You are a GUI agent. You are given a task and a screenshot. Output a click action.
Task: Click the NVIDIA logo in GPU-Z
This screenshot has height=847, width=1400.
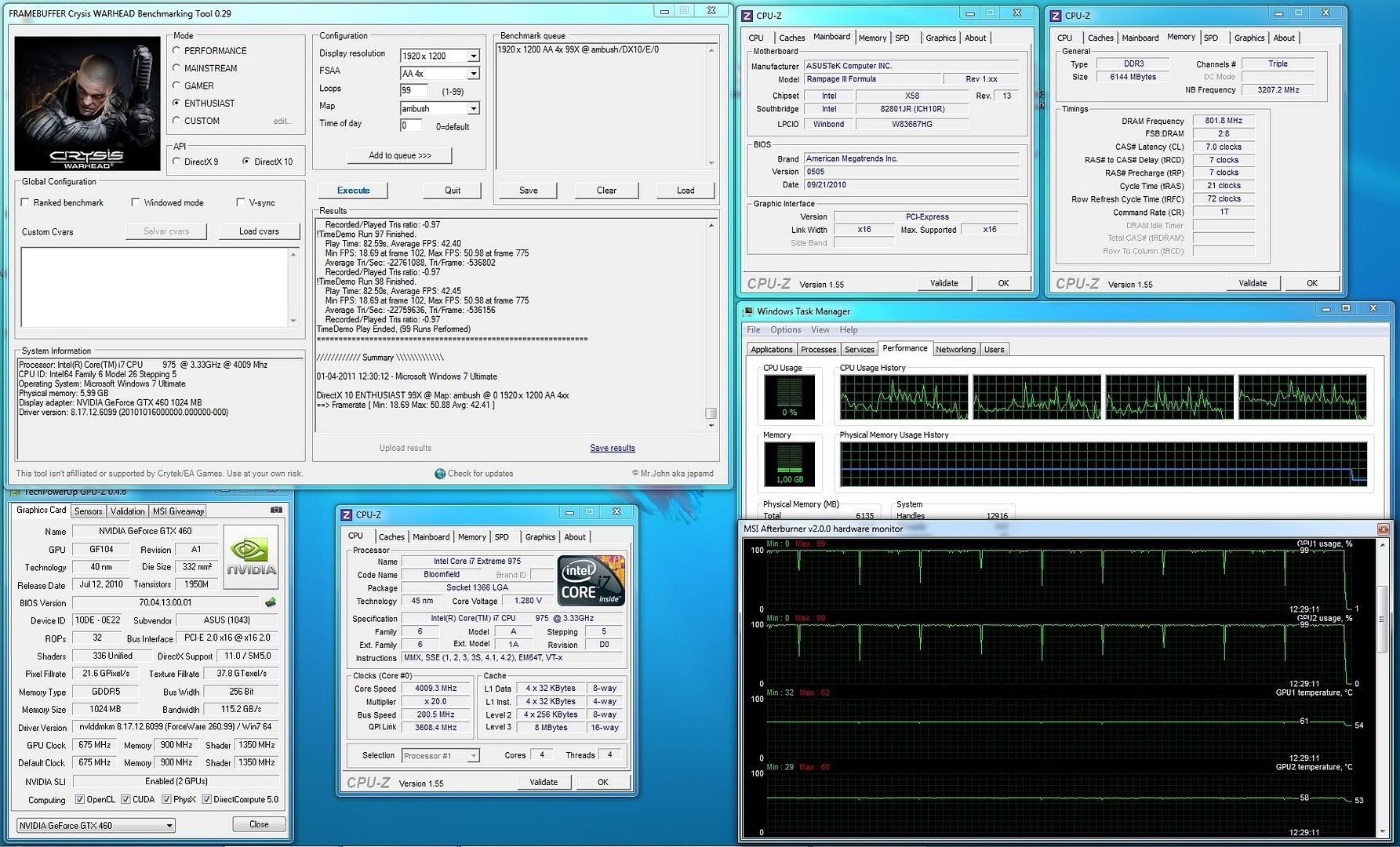click(x=250, y=555)
